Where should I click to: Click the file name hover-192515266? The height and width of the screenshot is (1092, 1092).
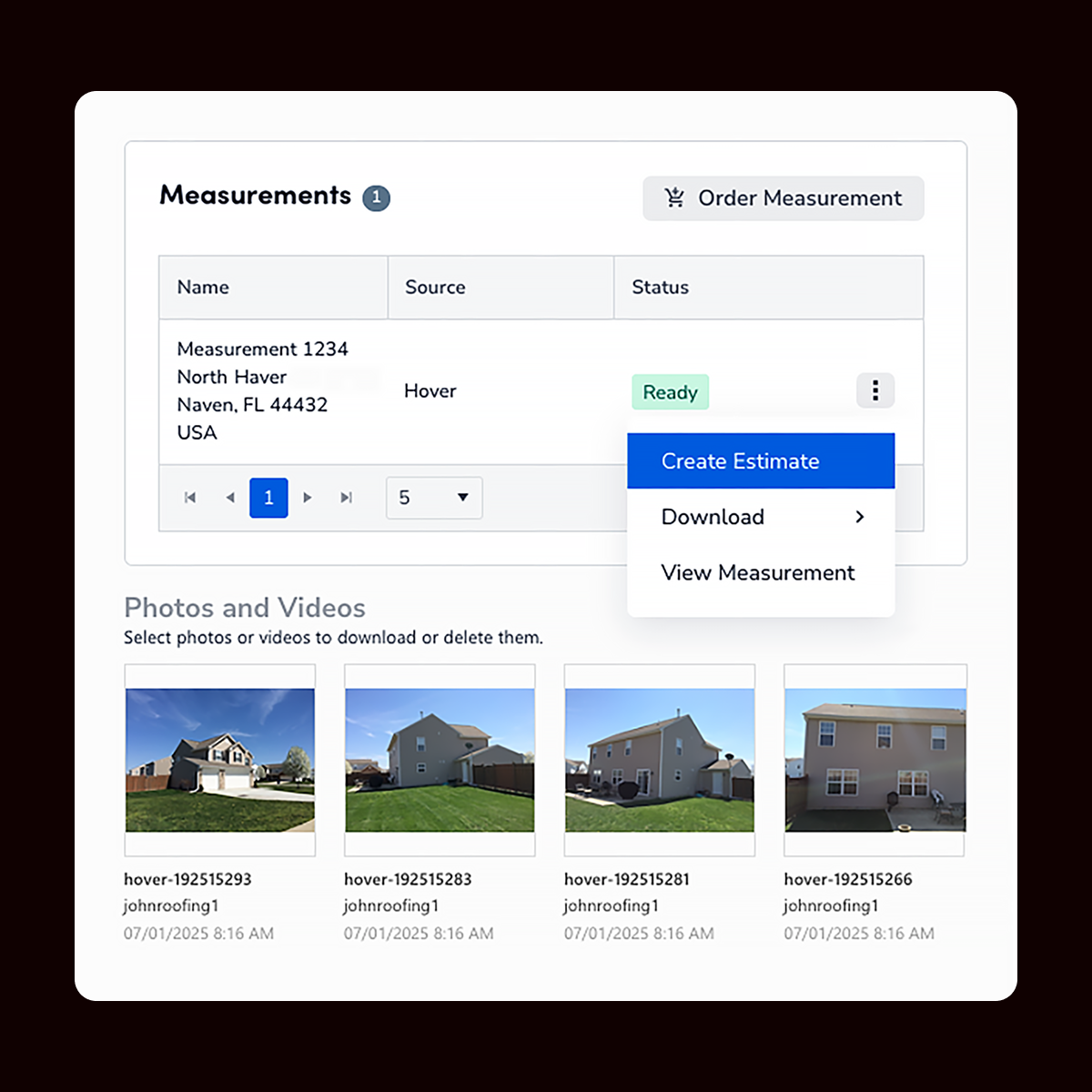pos(848,880)
